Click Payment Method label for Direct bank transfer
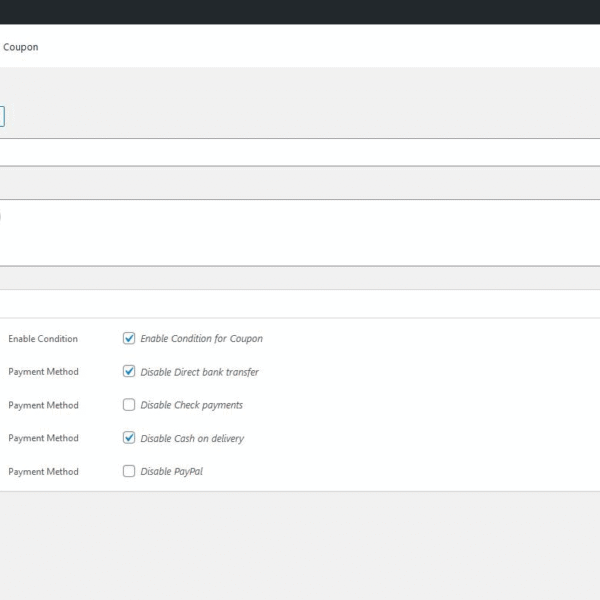600x600 pixels. [43, 372]
